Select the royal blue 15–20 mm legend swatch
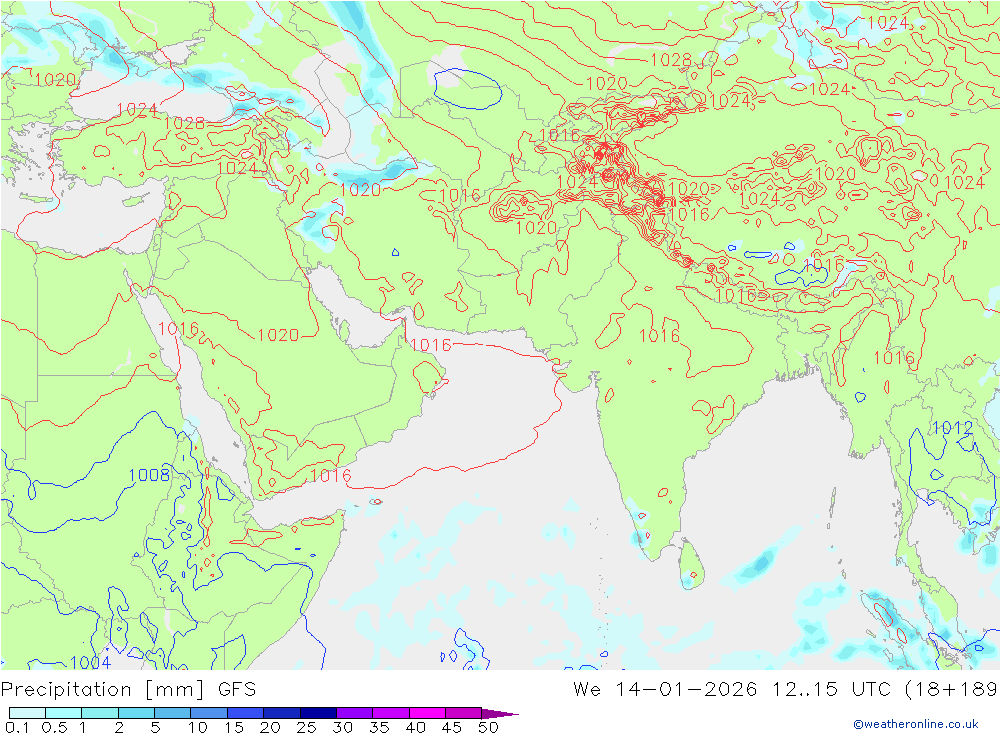 coord(246,713)
